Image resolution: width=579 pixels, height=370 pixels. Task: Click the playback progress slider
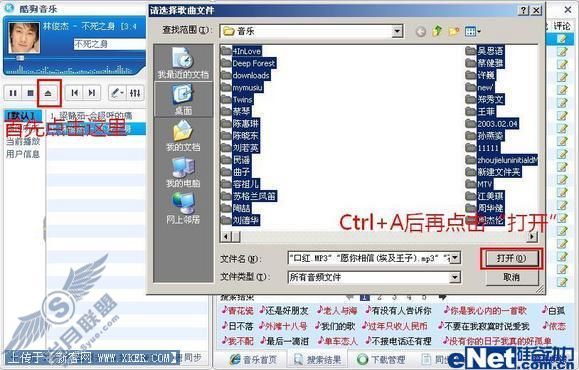(74, 58)
